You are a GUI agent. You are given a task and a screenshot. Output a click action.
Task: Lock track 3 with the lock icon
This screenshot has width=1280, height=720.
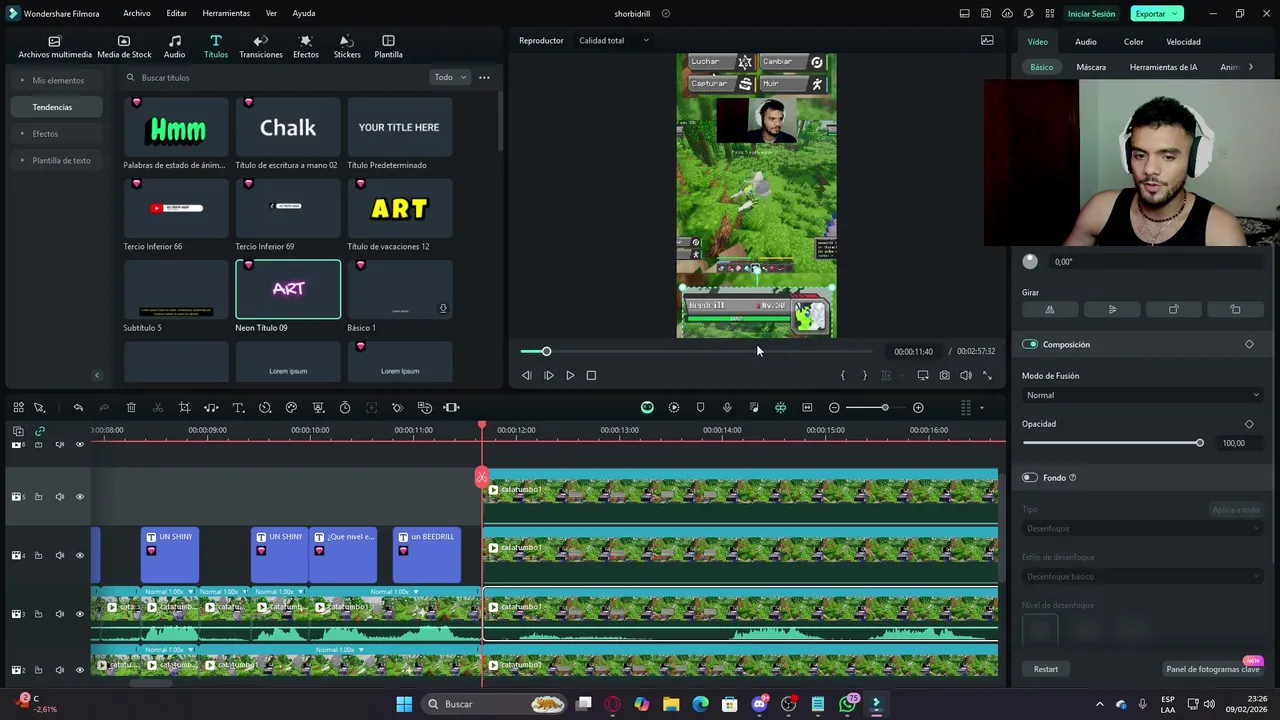(39, 614)
